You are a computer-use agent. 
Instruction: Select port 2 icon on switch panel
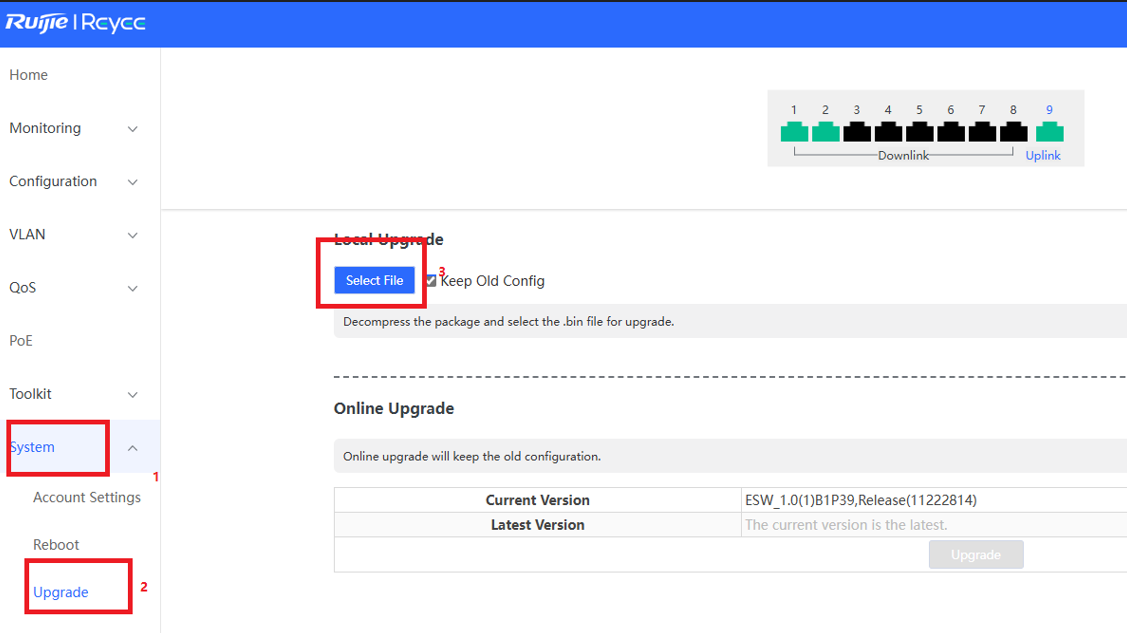826,131
